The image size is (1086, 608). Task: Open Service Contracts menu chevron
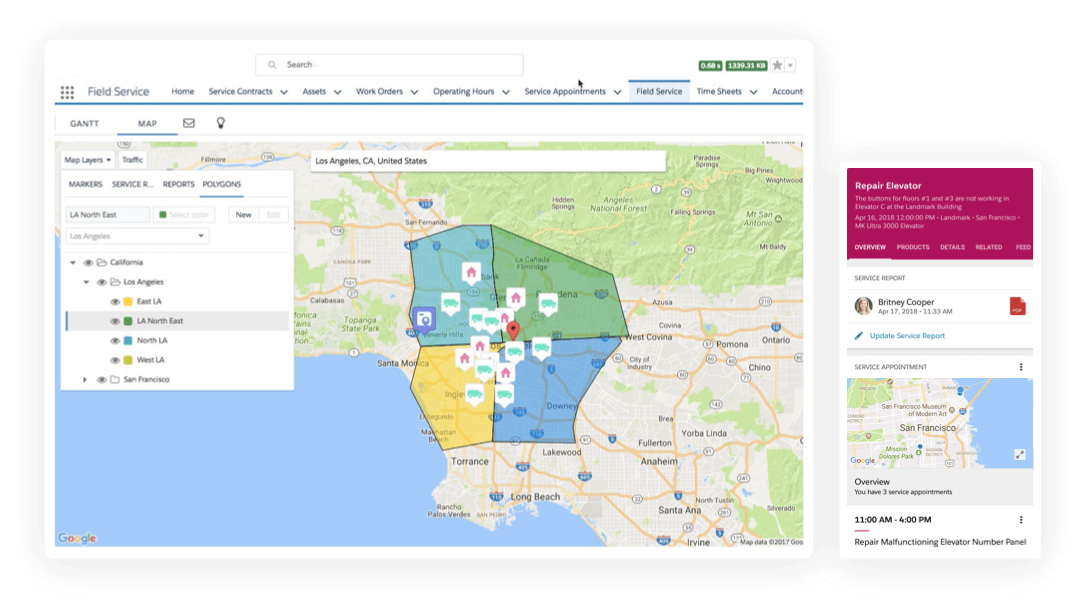coord(284,92)
